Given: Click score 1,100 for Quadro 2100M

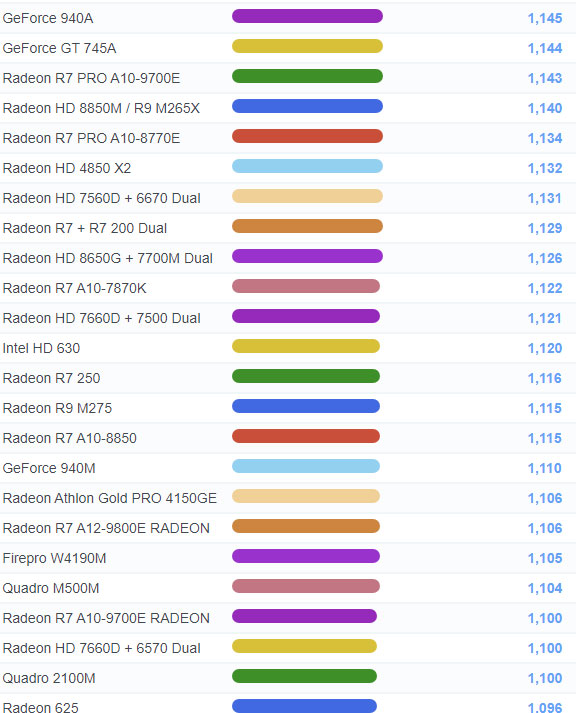Looking at the screenshot, I should [545, 678].
